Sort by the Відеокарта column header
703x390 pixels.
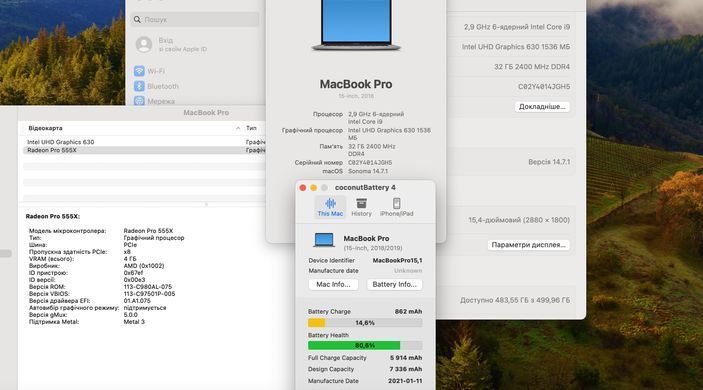click(x=45, y=128)
